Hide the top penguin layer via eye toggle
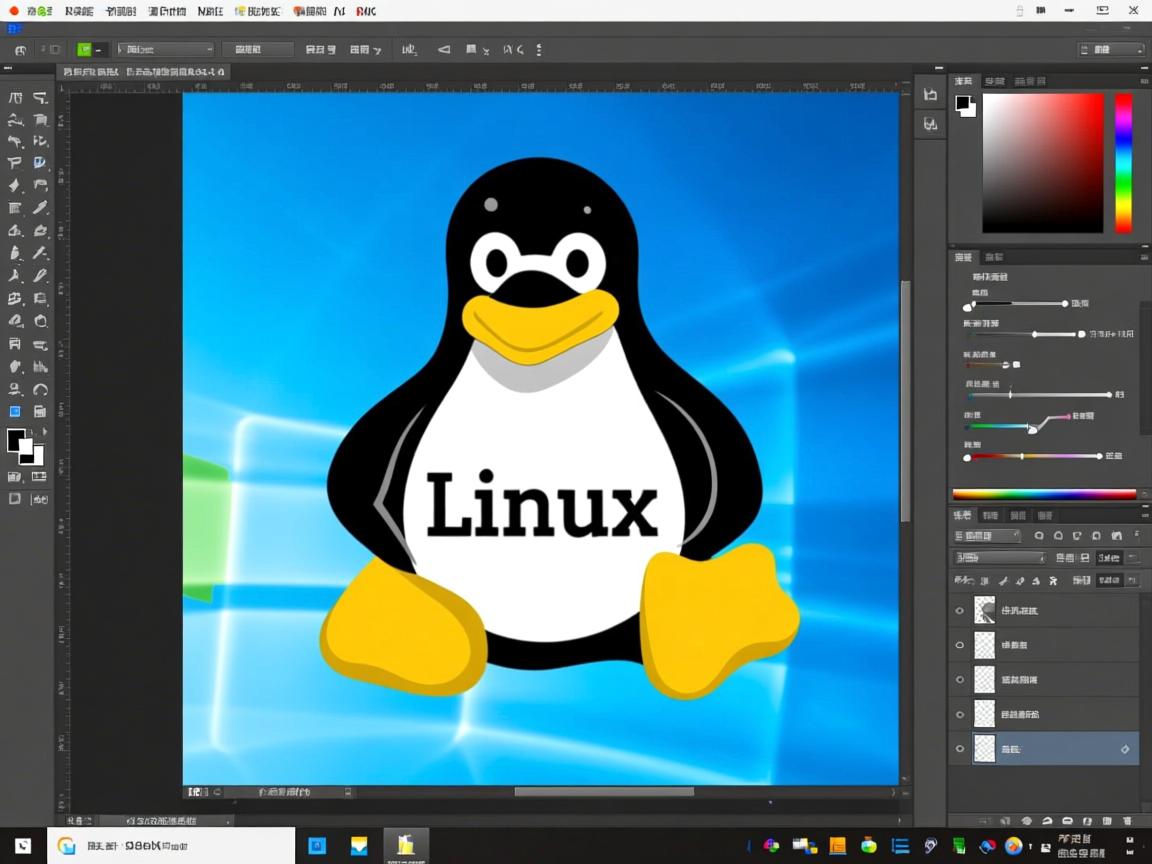 pos(959,610)
